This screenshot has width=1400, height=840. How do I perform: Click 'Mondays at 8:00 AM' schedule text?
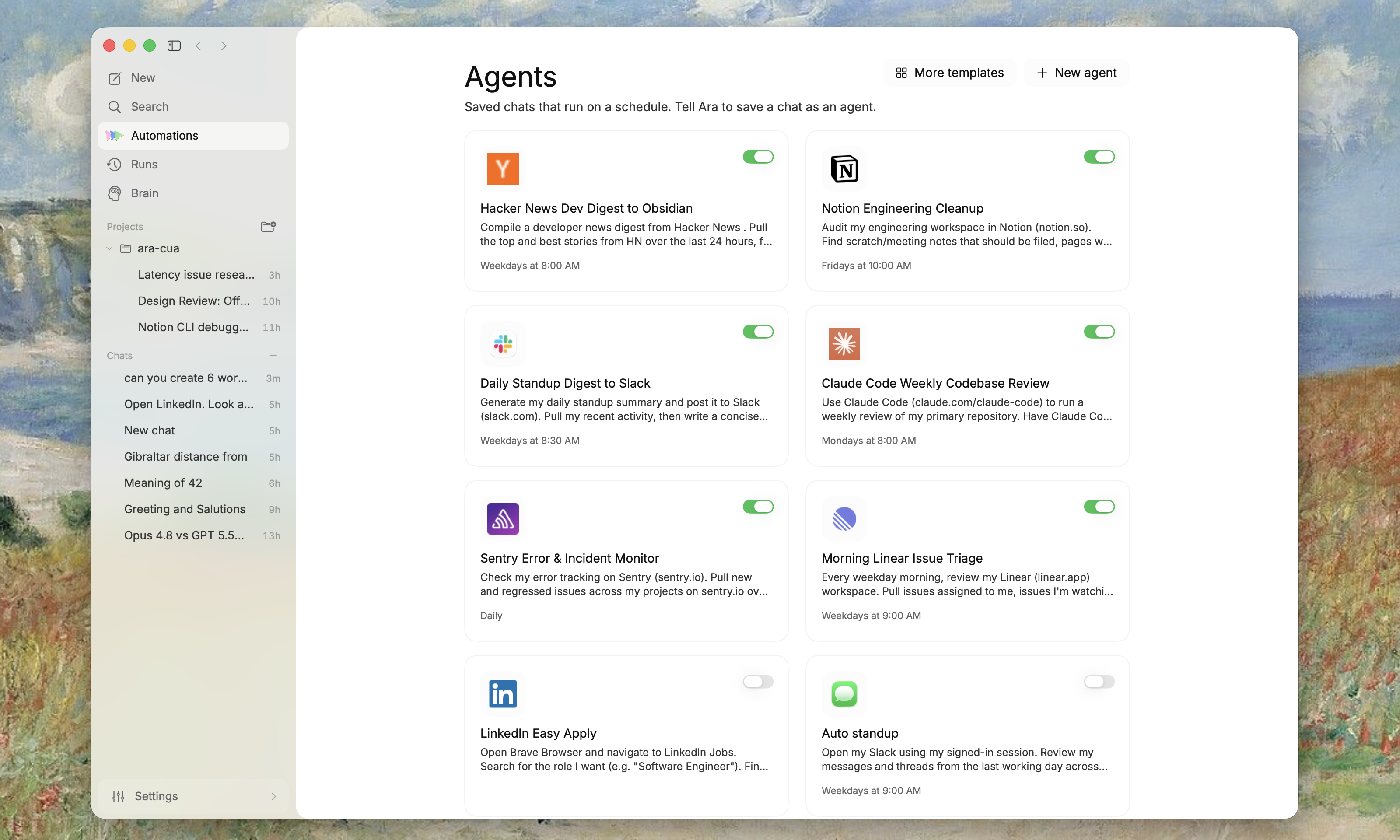coord(868,441)
